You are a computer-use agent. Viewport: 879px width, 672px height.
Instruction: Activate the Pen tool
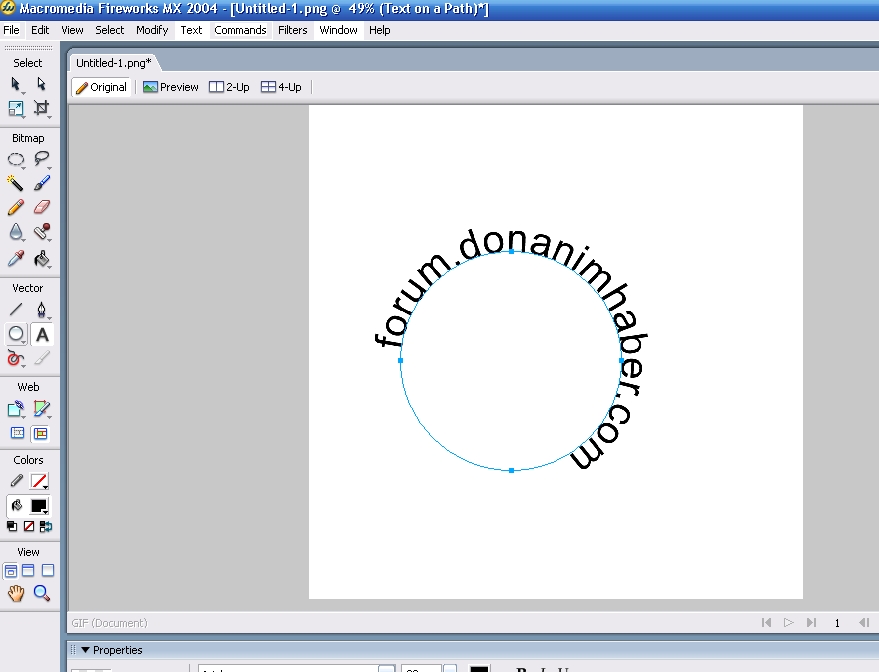pos(41,309)
